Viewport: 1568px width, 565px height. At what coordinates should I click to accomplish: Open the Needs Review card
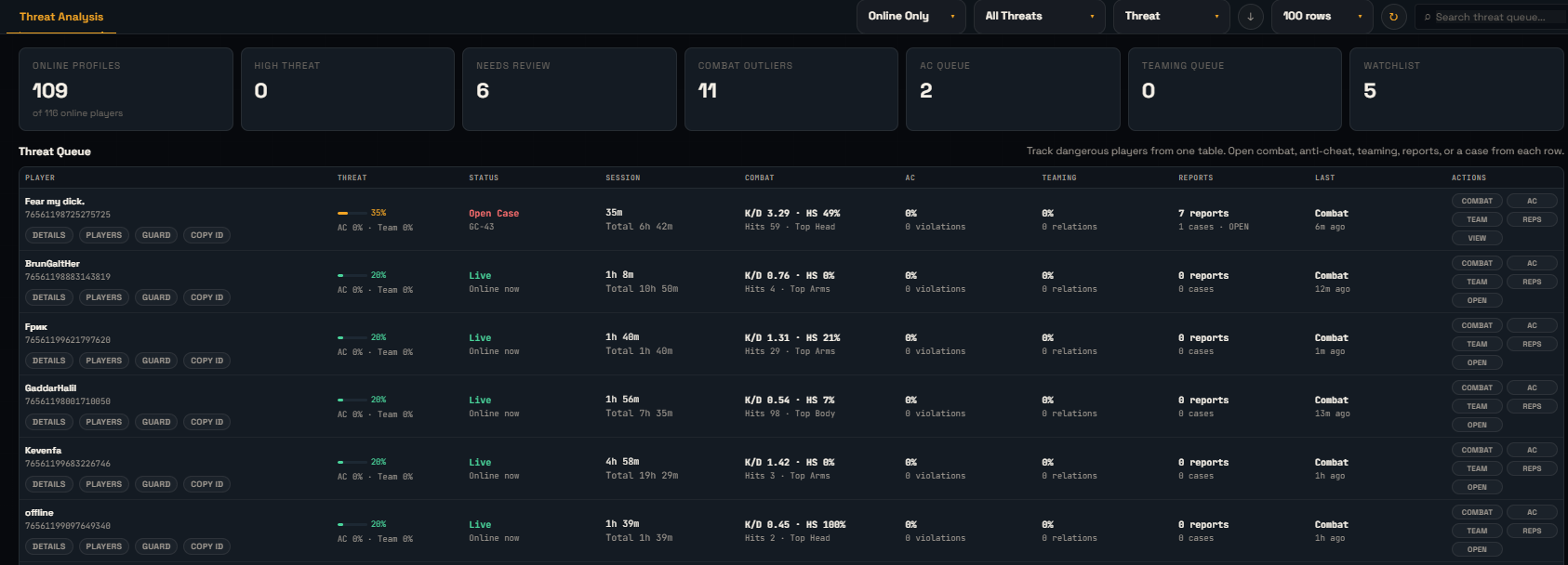(x=569, y=89)
